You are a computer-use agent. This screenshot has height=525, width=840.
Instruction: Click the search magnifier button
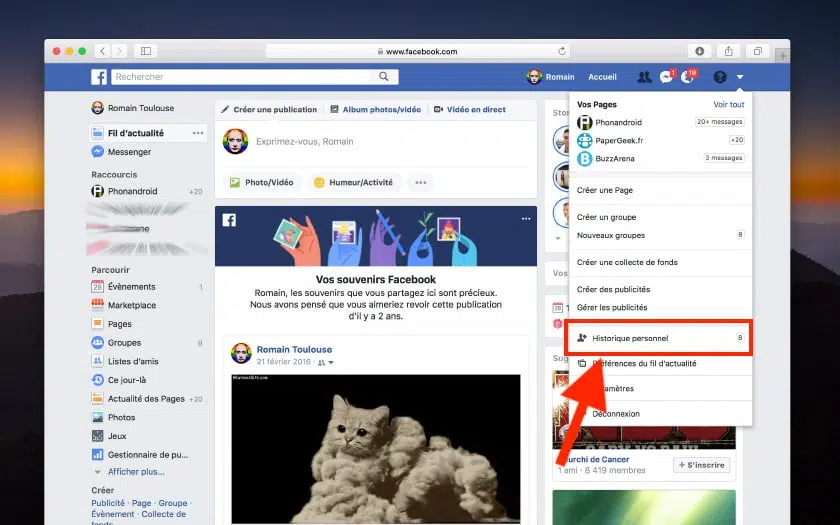pyautogui.click(x=384, y=77)
